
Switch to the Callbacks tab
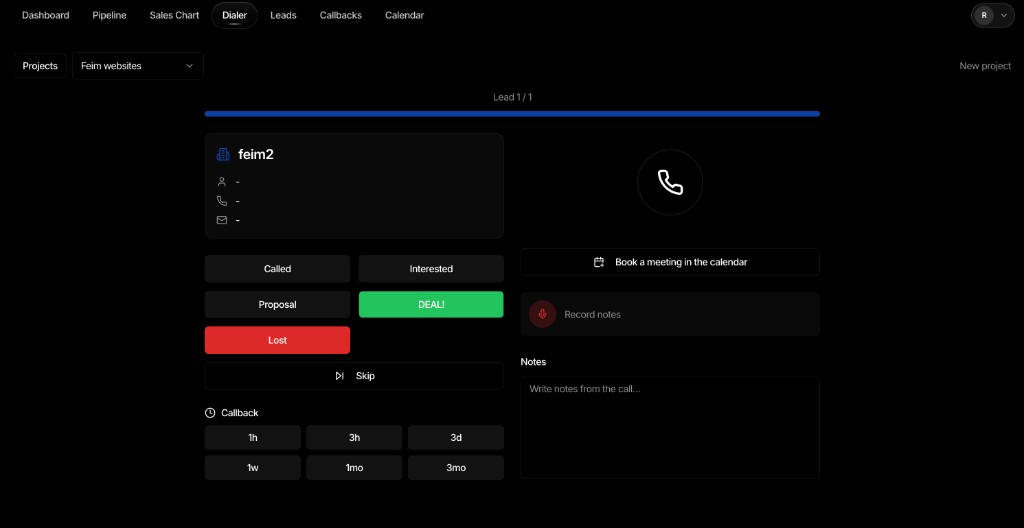[x=341, y=15]
